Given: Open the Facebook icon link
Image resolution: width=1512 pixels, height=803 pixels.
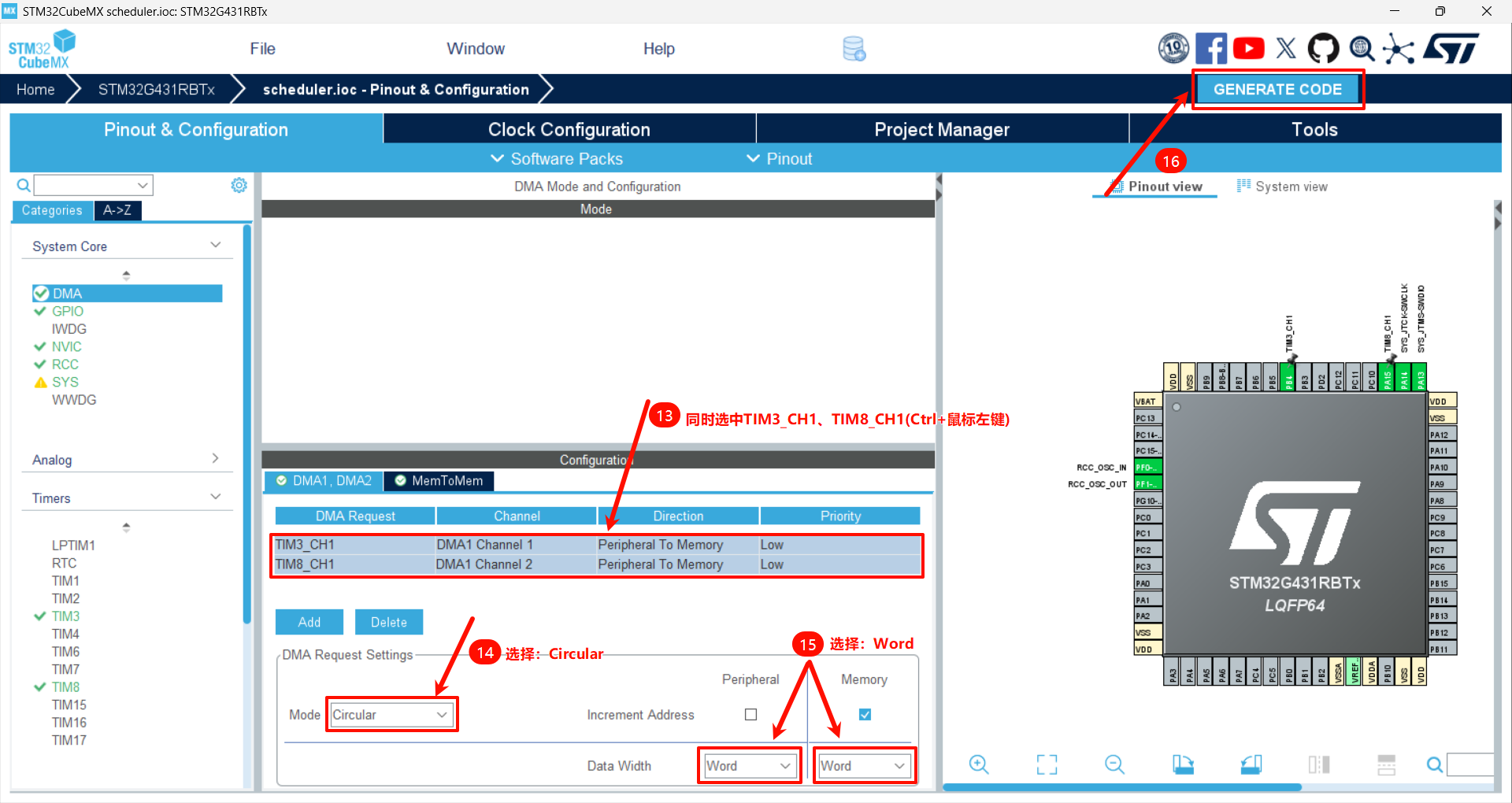Looking at the screenshot, I should pyautogui.click(x=1211, y=48).
